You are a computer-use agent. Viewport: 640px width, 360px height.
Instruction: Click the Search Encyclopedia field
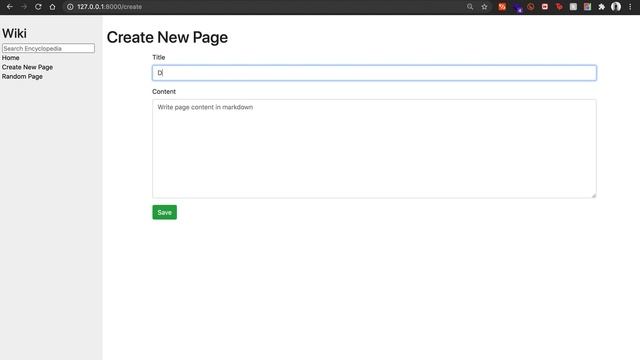pyautogui.click(x=48, y=48)
